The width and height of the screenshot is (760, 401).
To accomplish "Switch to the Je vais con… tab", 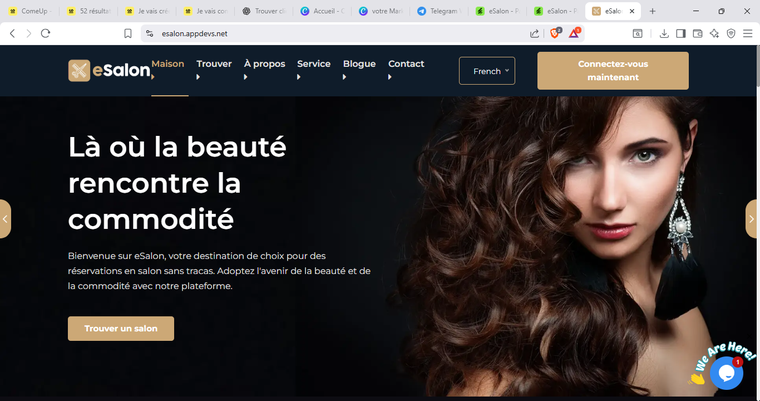I will click(206, 11).
